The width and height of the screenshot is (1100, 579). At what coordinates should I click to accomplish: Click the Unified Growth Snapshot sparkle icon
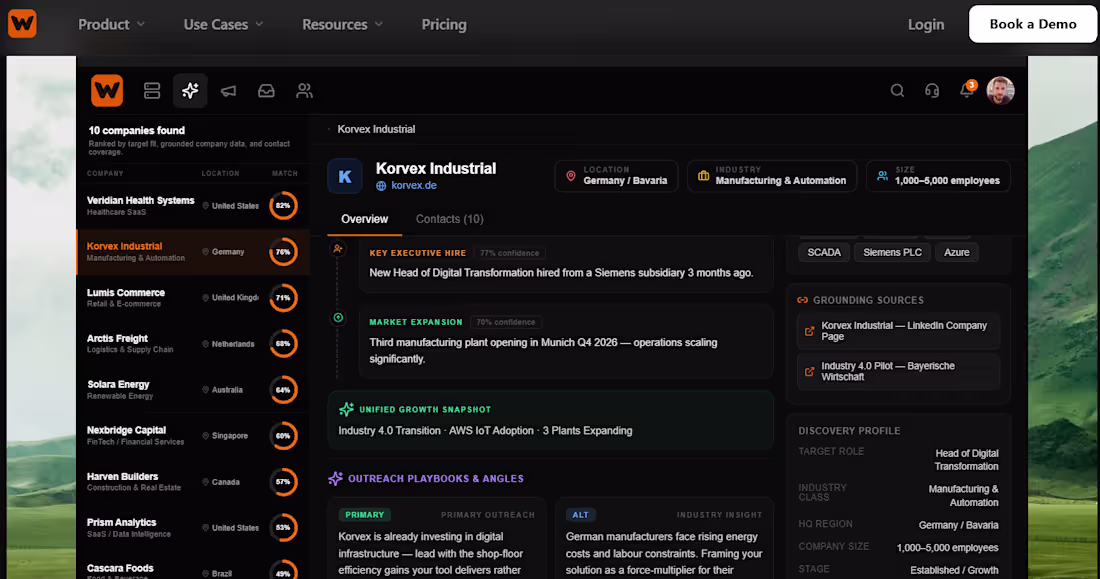[347, 409]
